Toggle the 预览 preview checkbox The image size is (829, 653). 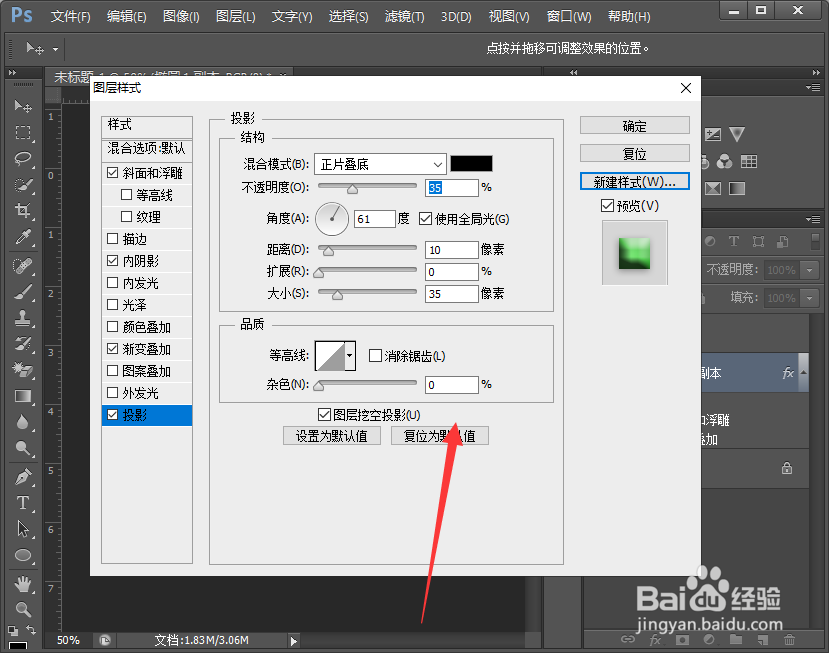click(607, 205)
